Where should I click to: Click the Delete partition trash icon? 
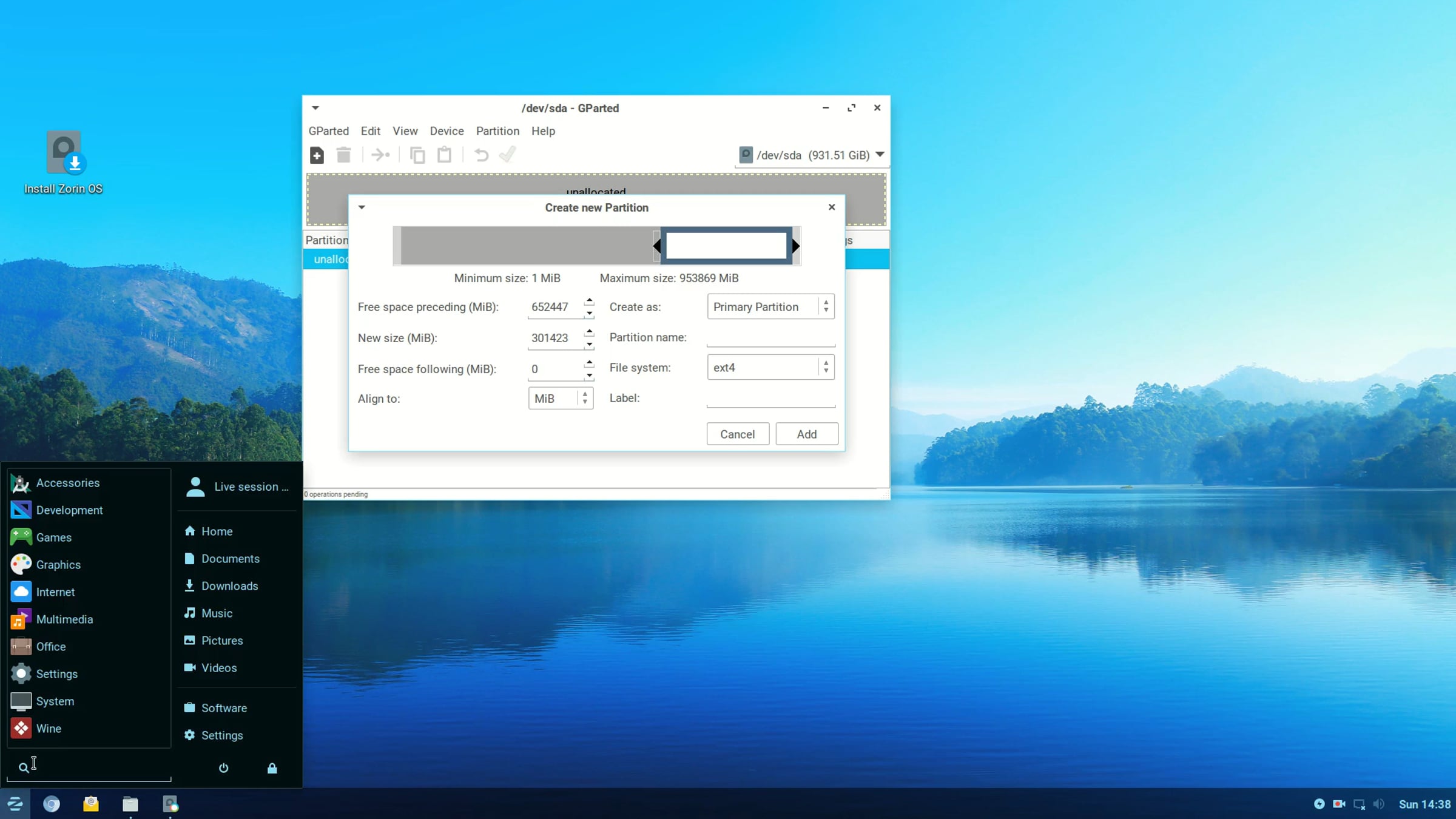tap(343, 155)
